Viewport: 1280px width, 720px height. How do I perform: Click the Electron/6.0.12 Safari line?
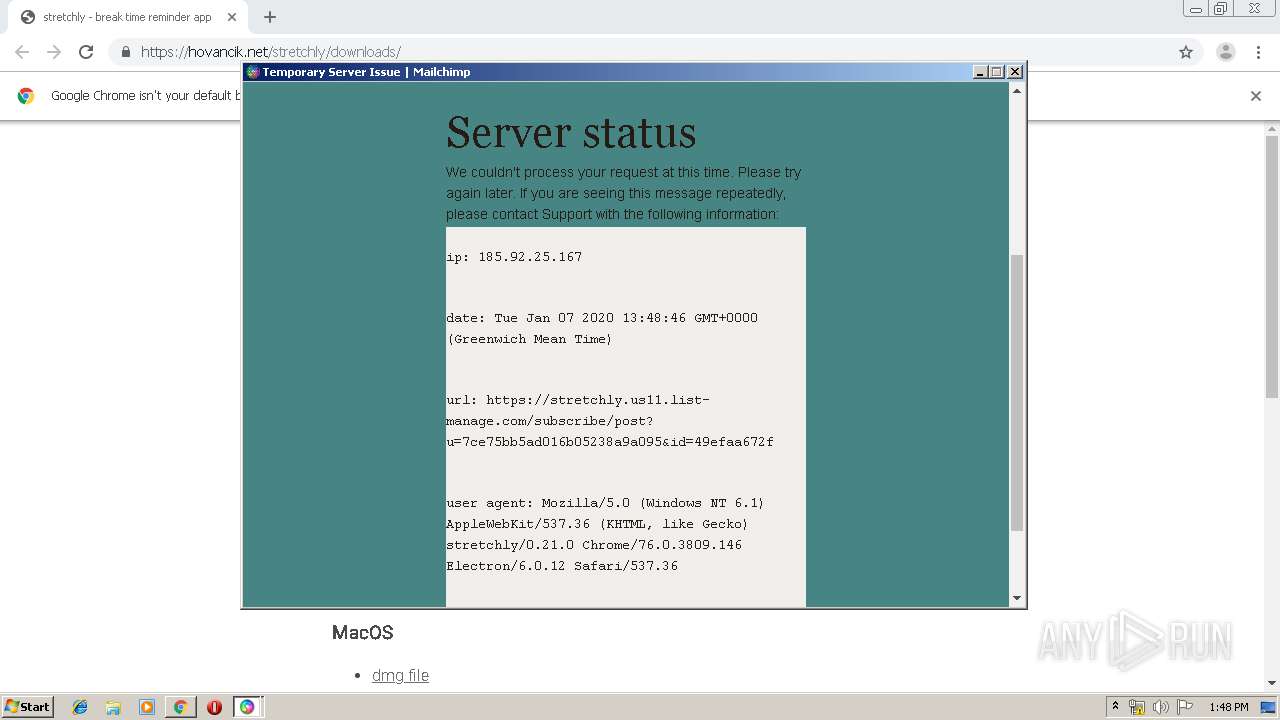point(562,566)
